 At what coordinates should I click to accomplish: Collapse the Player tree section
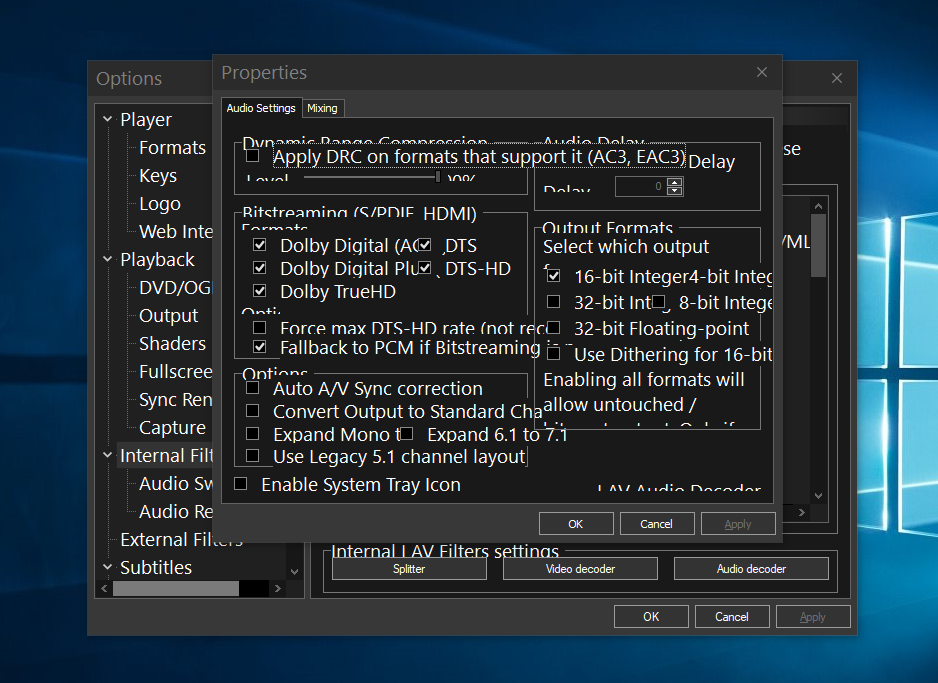(107, 119)
